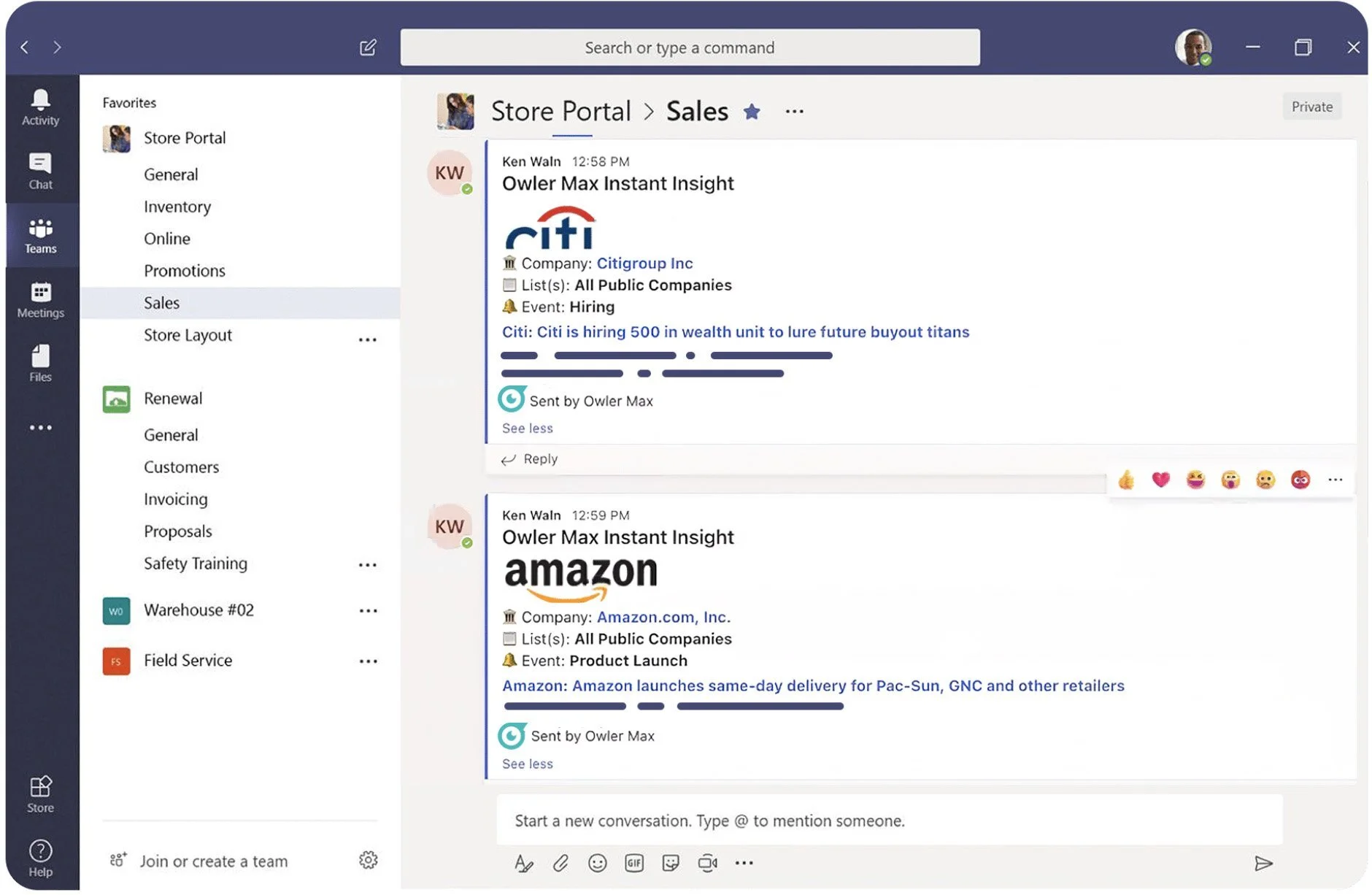
Task: Open the Store apps page
Action: click(40, 794)
